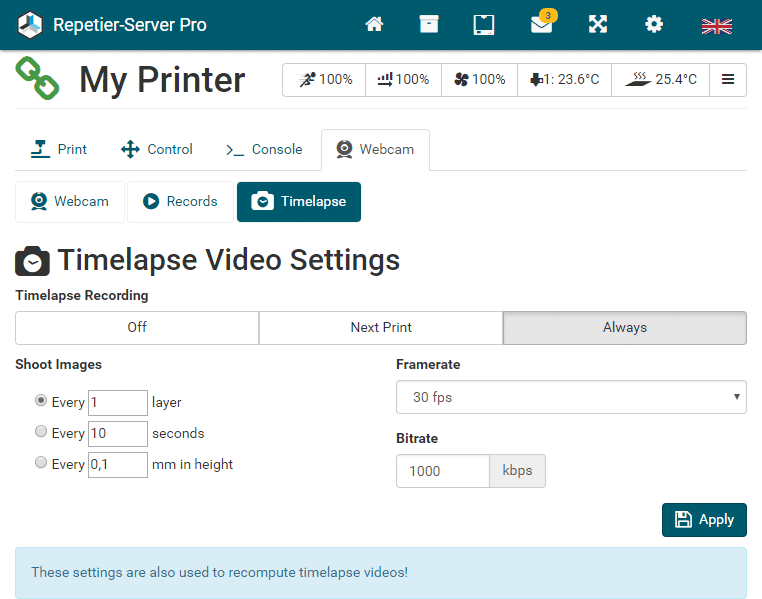Viewport: 762px width, 599px height.
Task: Click the Bitrate 1000 input field
Action: 443,471
